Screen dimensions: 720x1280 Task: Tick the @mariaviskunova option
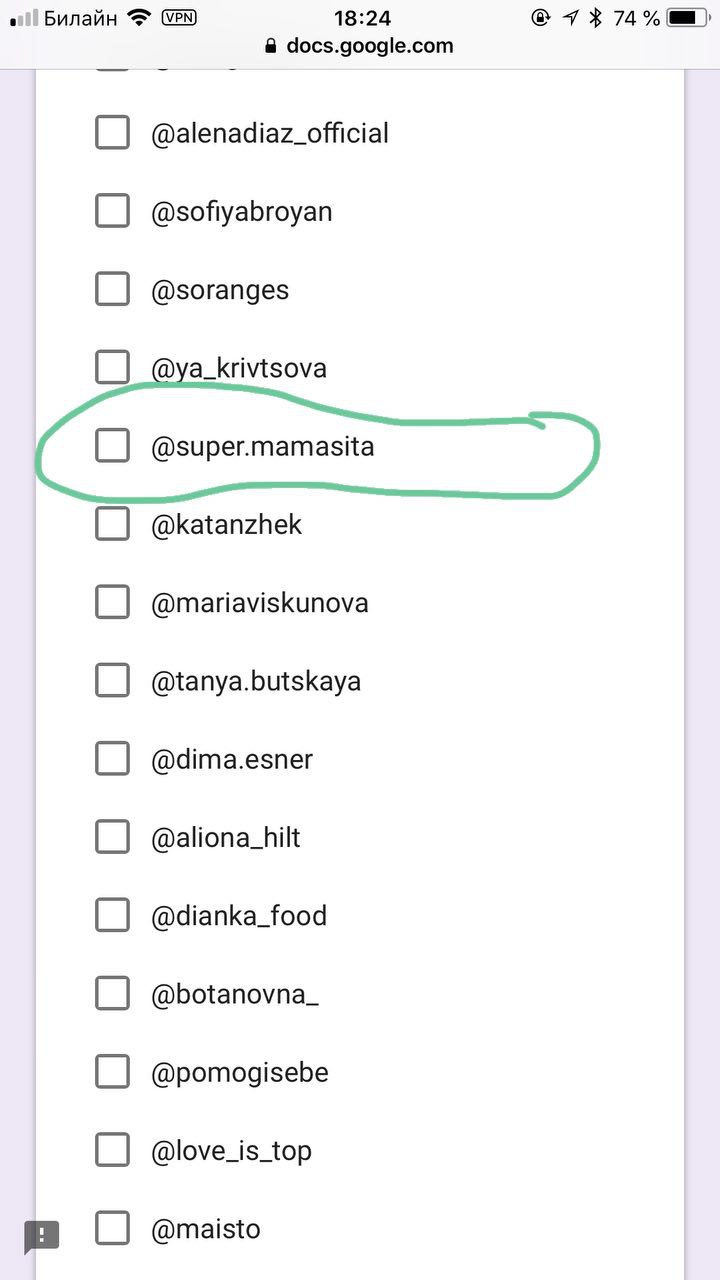point(112,603)
